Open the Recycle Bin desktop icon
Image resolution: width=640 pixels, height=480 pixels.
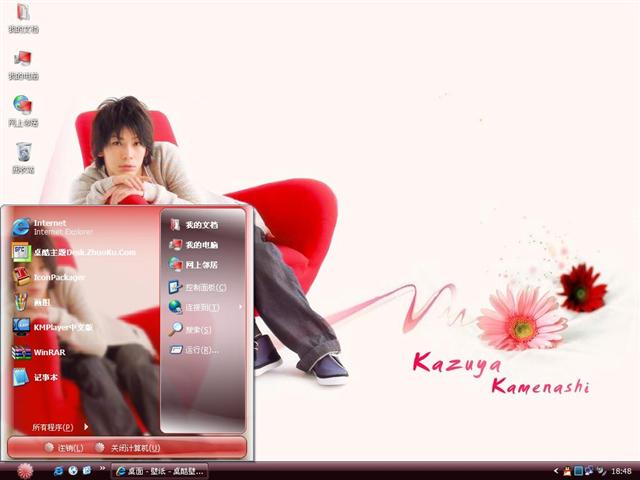(24, 158)
